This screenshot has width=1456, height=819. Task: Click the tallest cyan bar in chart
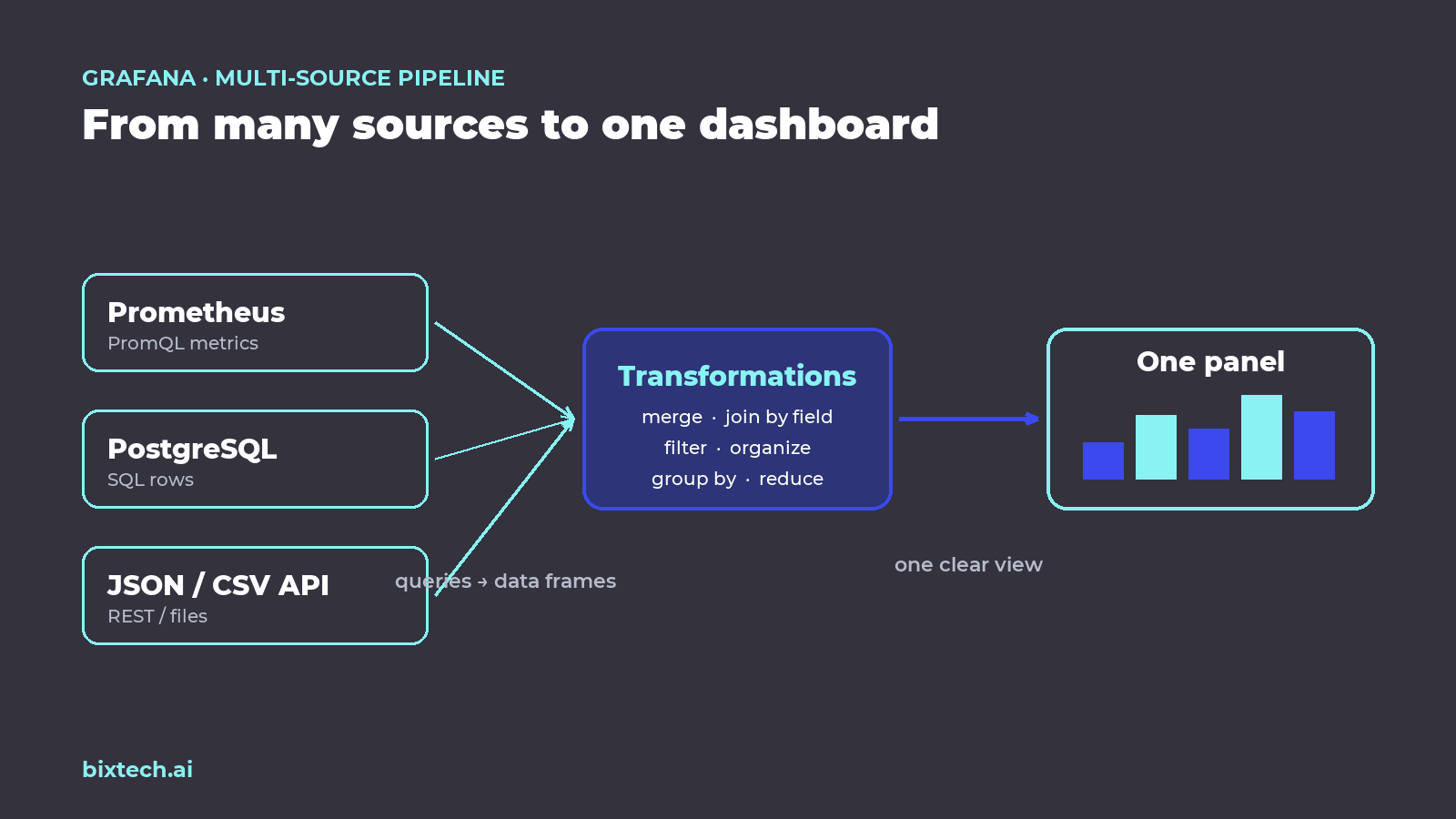pos(1261,437)
